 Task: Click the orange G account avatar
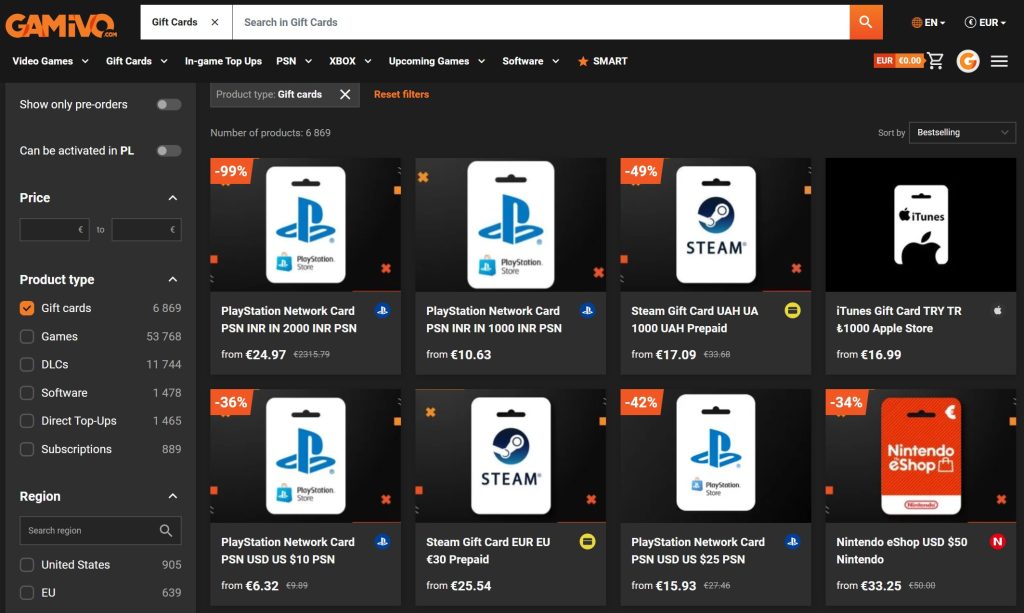pyautogui.click(x=967, y=61)
